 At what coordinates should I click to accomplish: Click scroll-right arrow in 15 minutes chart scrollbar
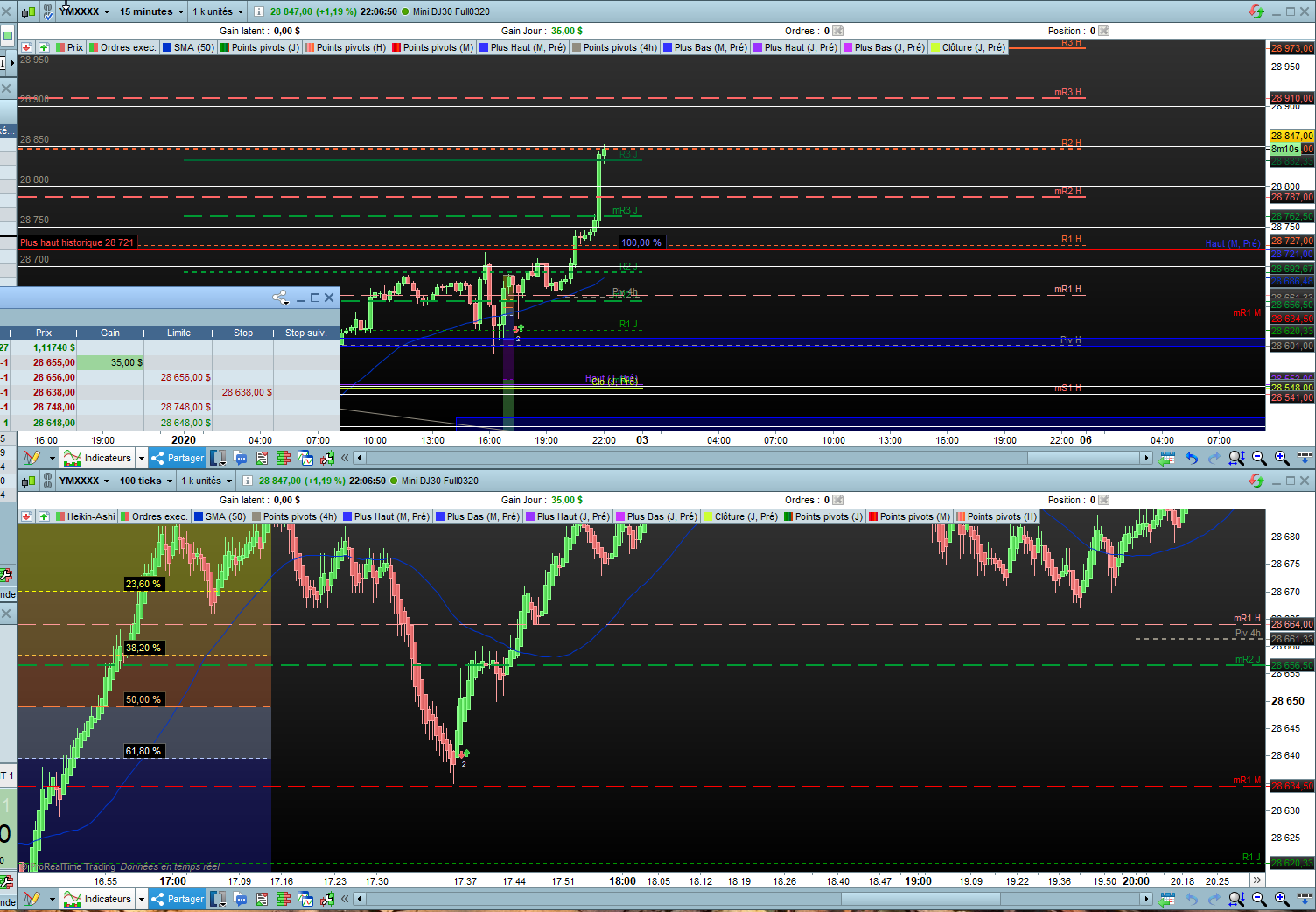click(1146, 458)
